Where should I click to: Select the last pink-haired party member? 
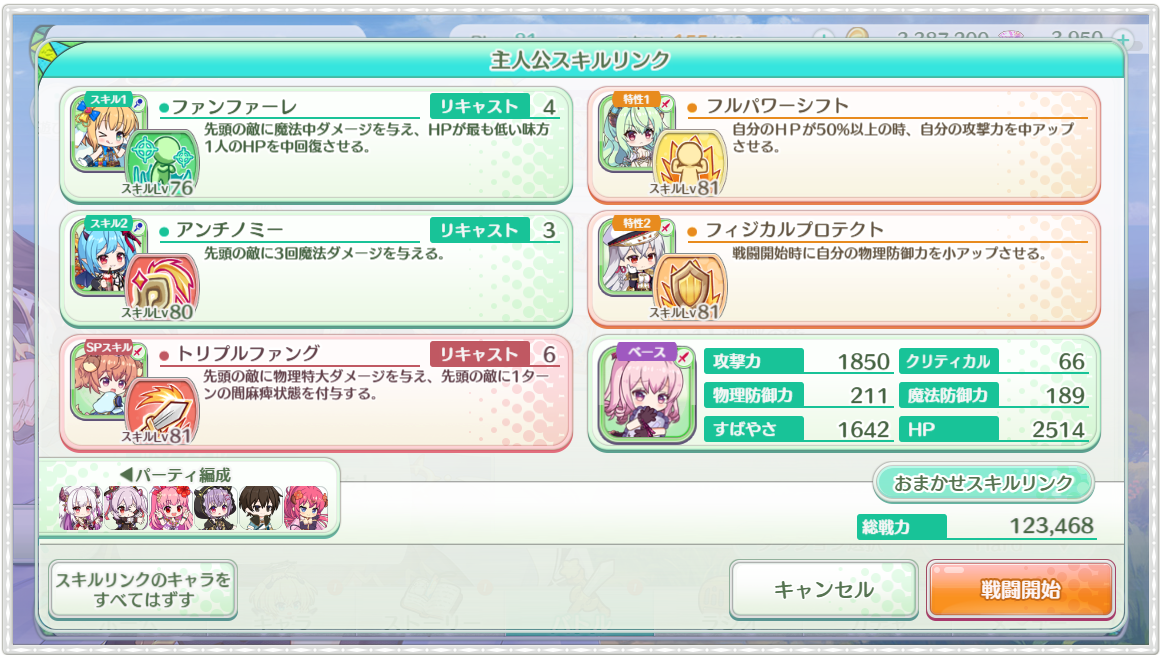coord(305,507)
